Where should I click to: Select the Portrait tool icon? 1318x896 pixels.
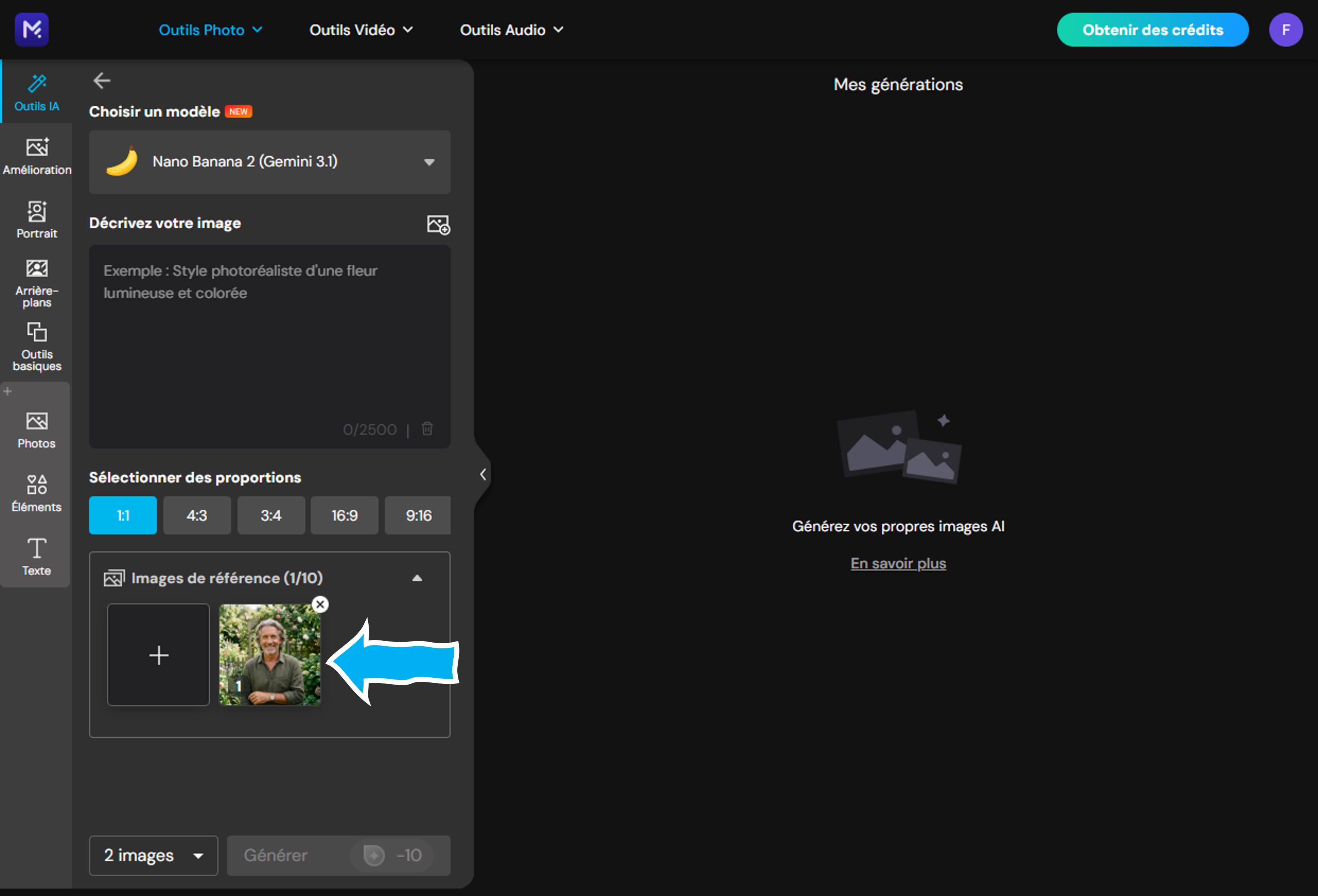coord(37,219)
